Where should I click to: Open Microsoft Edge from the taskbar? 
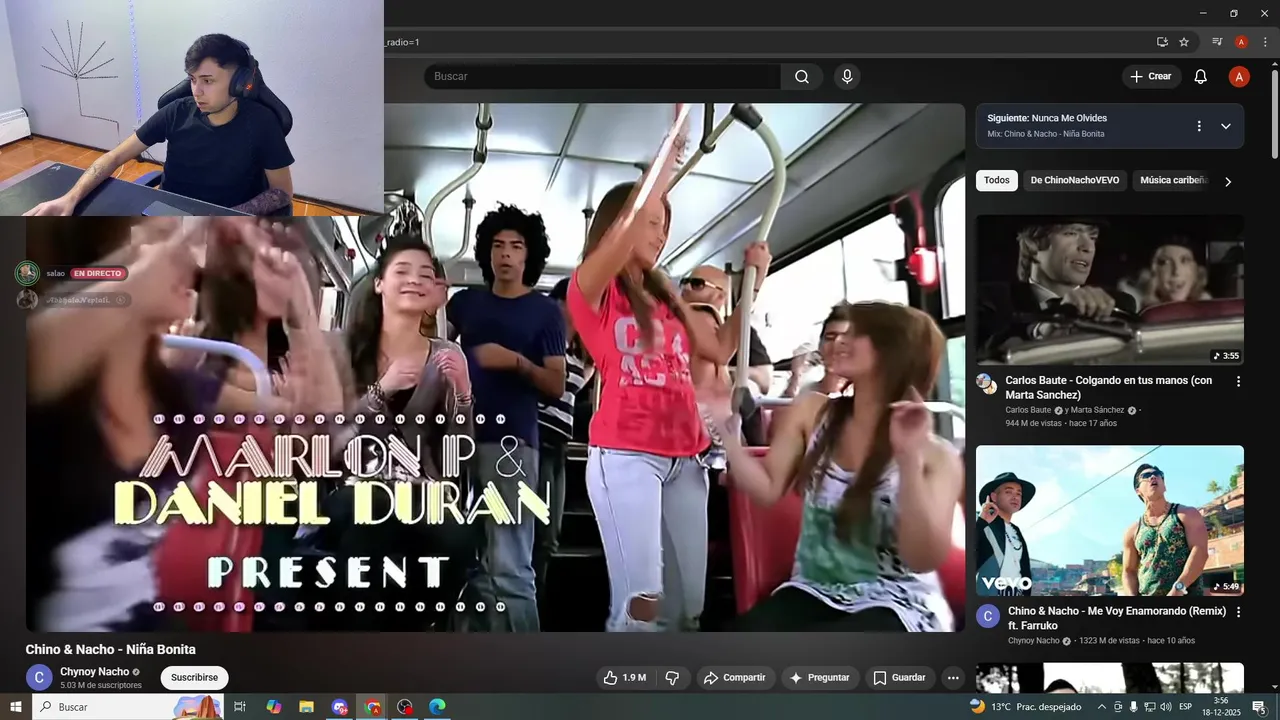(x=437, y=707)
